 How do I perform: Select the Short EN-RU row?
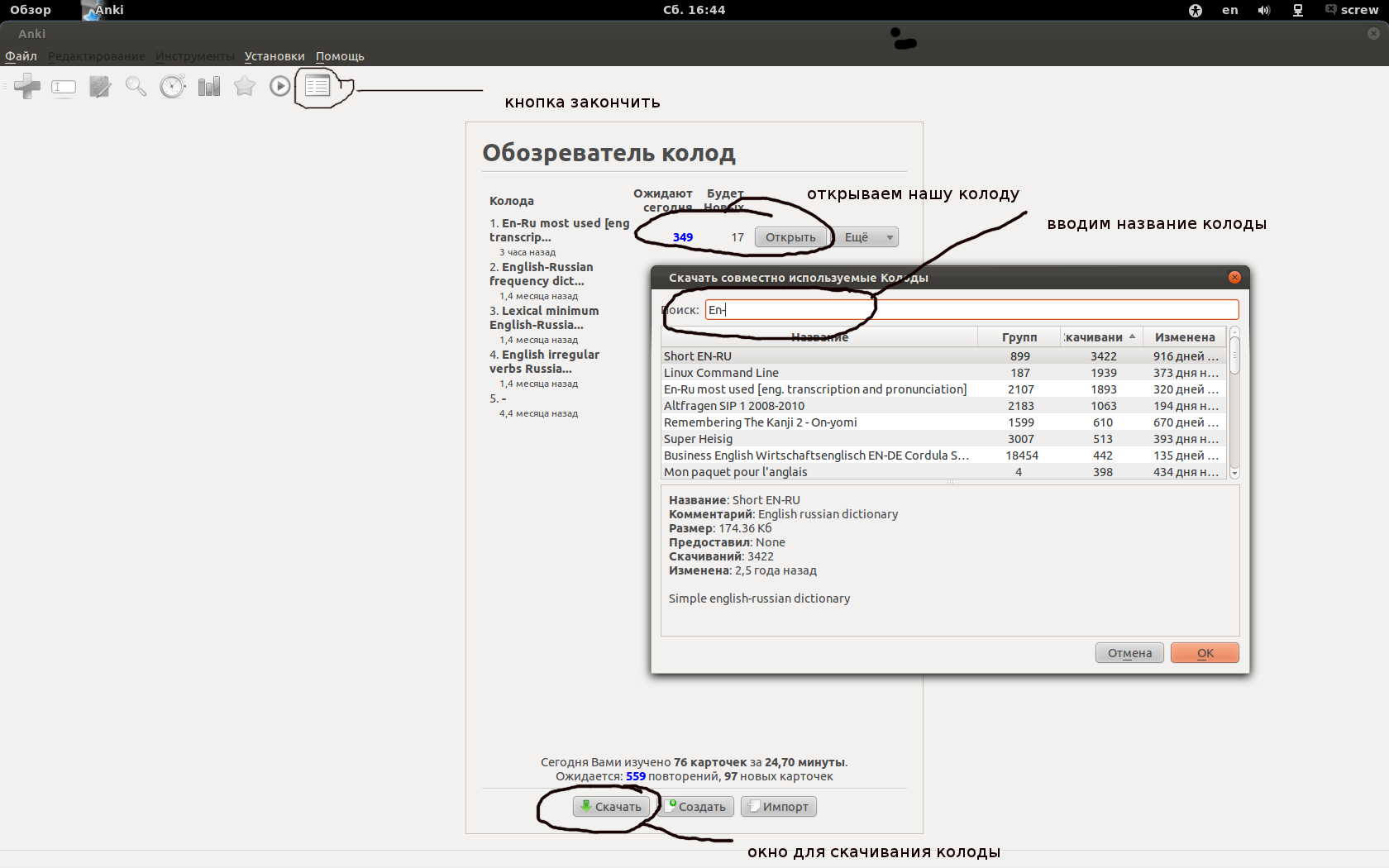[x=944, y=356]
